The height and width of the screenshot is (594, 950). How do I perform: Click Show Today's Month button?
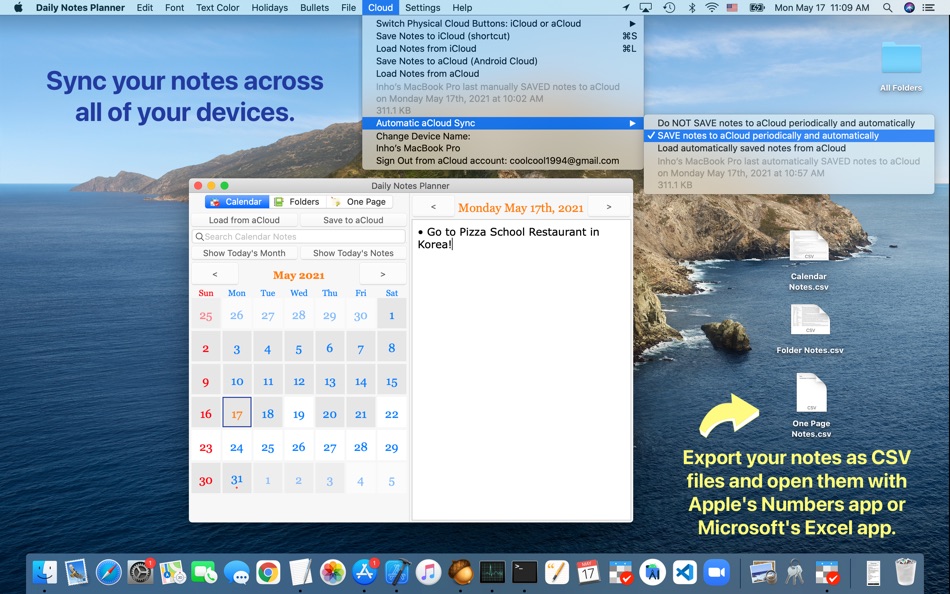point(244,253)
